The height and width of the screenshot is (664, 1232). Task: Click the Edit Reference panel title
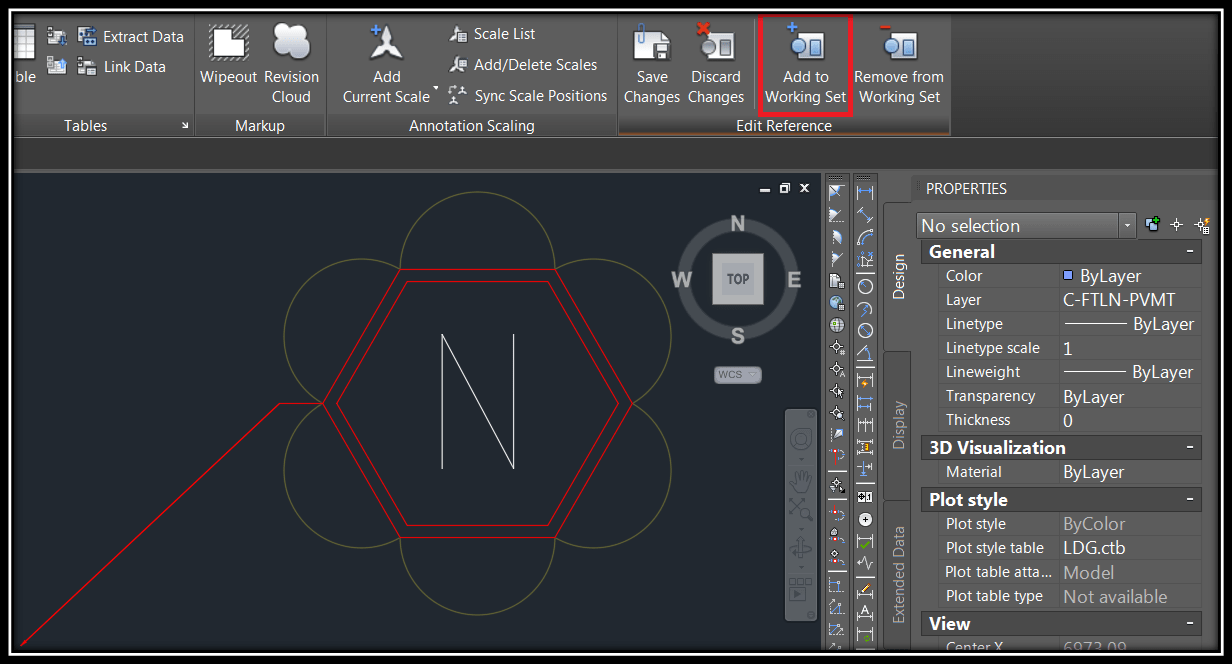(784, 126)
